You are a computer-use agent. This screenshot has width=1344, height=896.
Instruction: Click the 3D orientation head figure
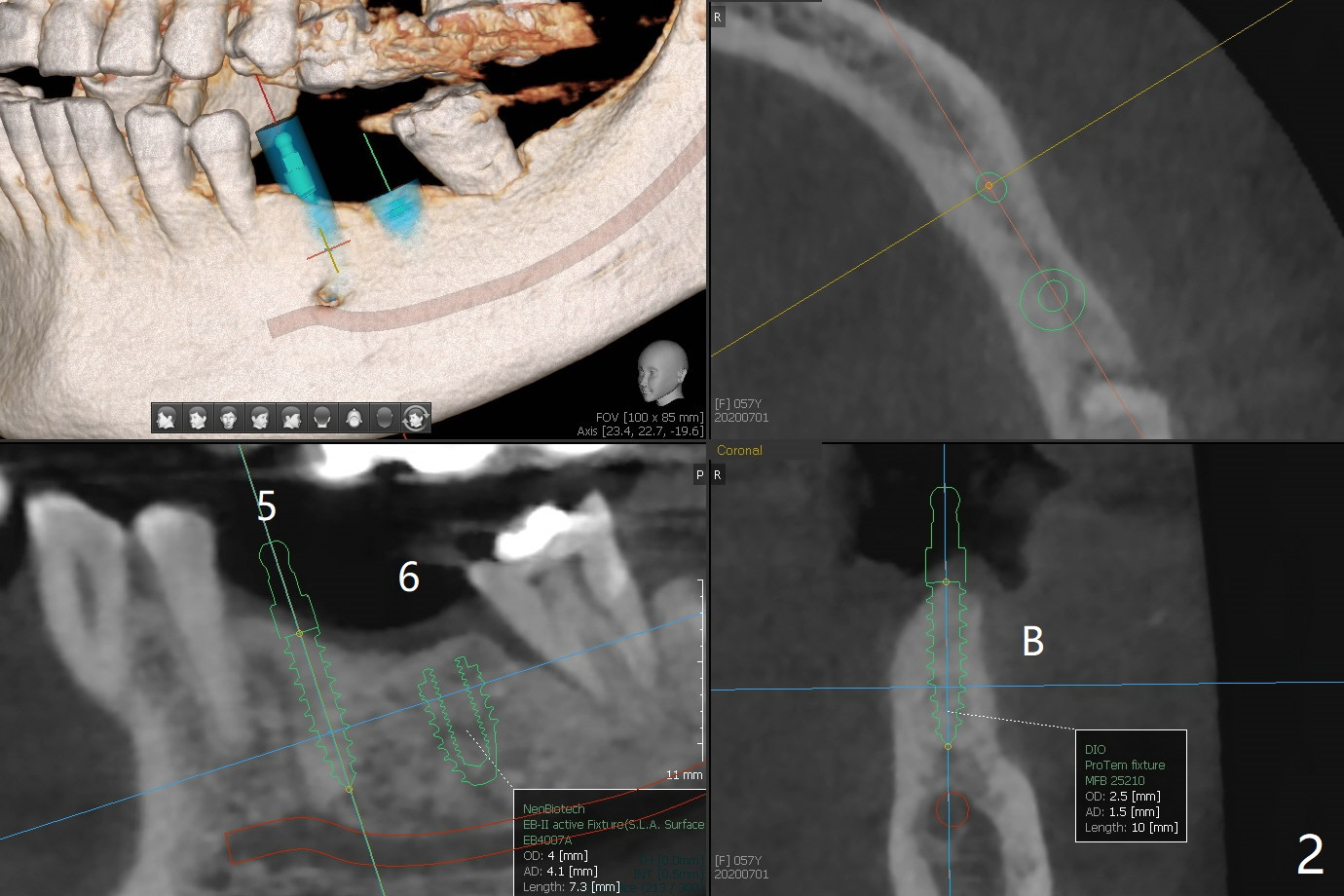tap(662, 370)
